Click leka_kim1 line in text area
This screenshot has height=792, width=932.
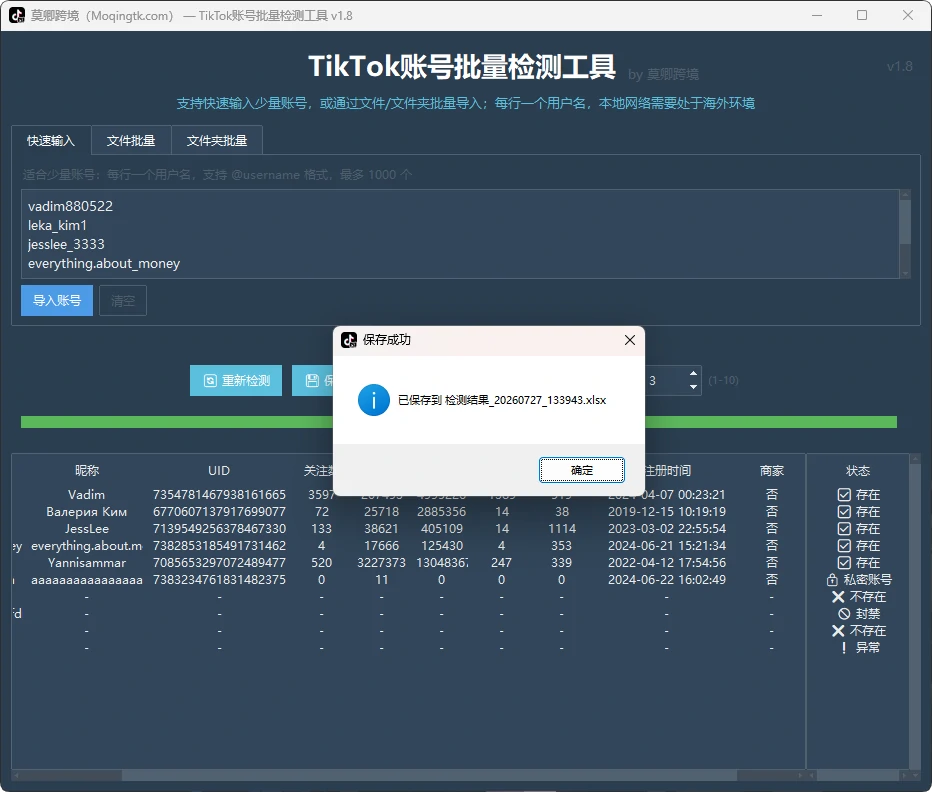point(57,225)
